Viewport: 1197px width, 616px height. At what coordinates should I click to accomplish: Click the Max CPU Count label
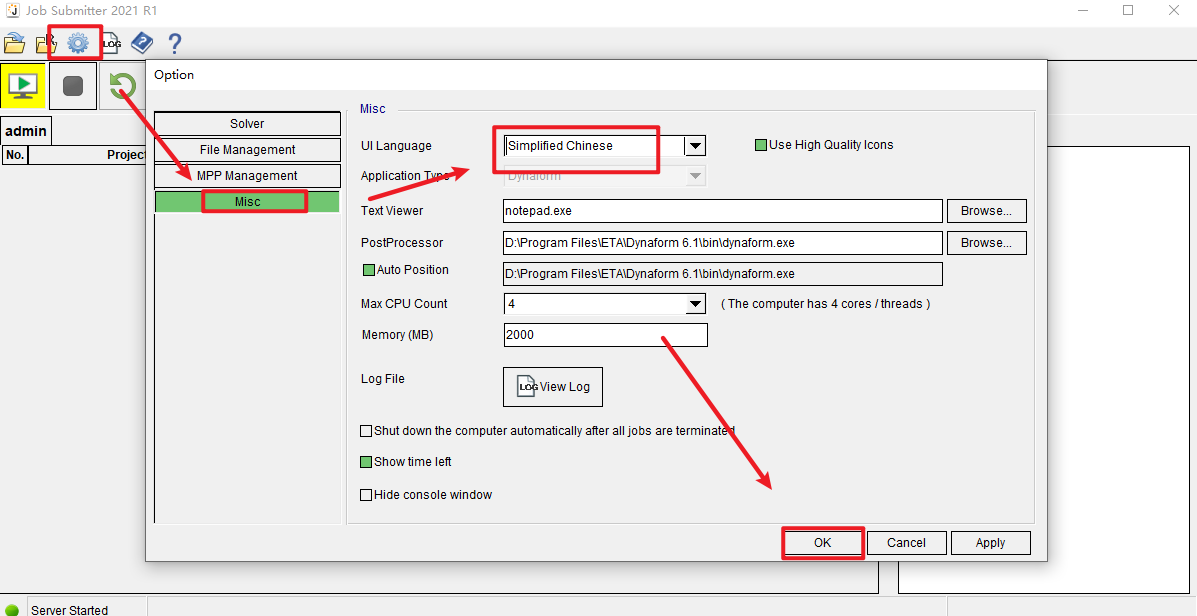tap(404, 304)
